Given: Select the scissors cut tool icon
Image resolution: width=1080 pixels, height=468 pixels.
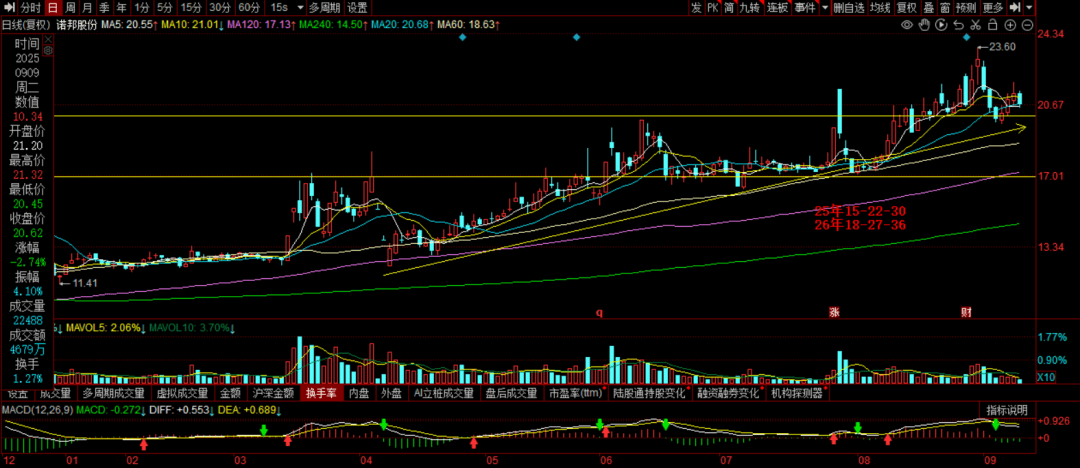Looking at the screenshot, I should [x=976, y=24].
